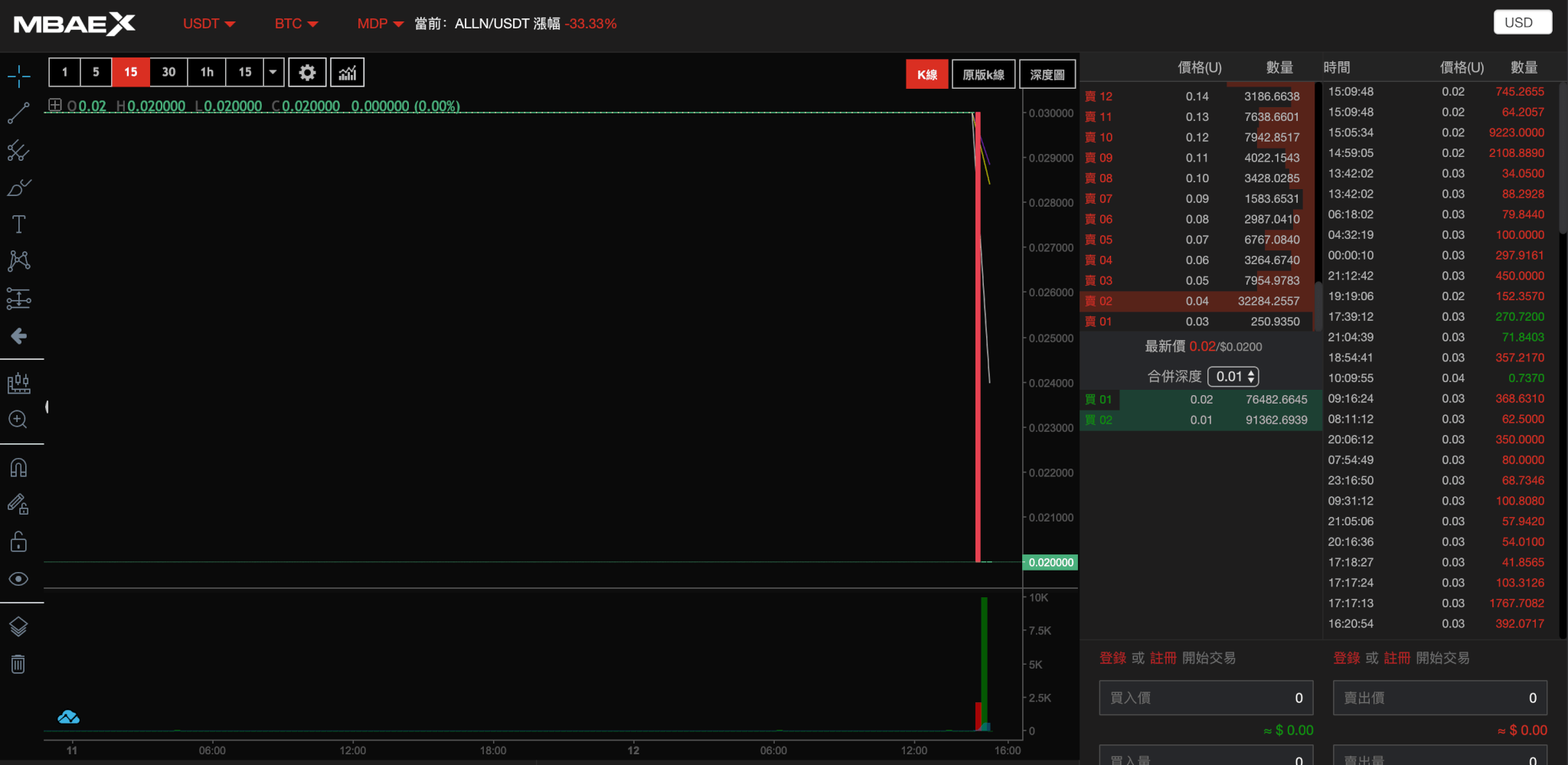The width and height of the screenshot is (1568, 765).
Task: Select sell order 賣 01 at 0.03
Action: click(x=1197, y=322)
